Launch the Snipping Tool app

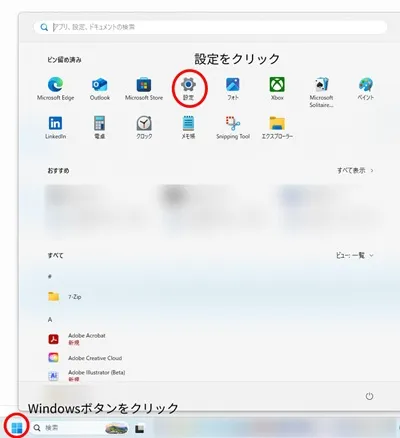(x=233, y=127)
